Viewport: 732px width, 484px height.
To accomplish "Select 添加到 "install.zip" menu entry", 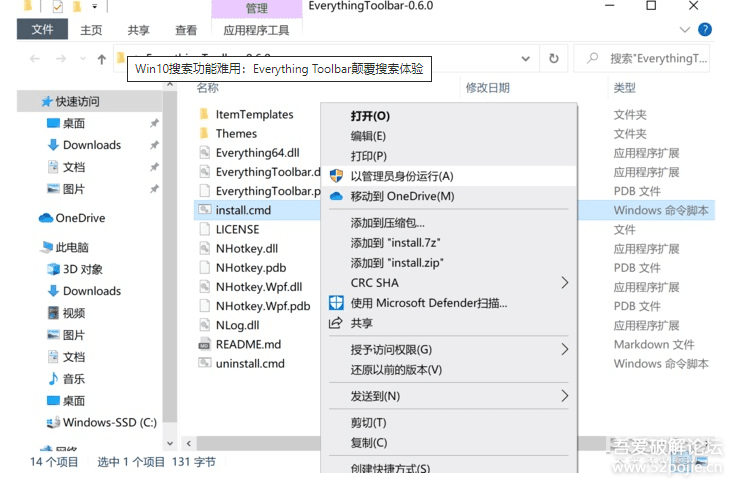I will tap(396, 263).
